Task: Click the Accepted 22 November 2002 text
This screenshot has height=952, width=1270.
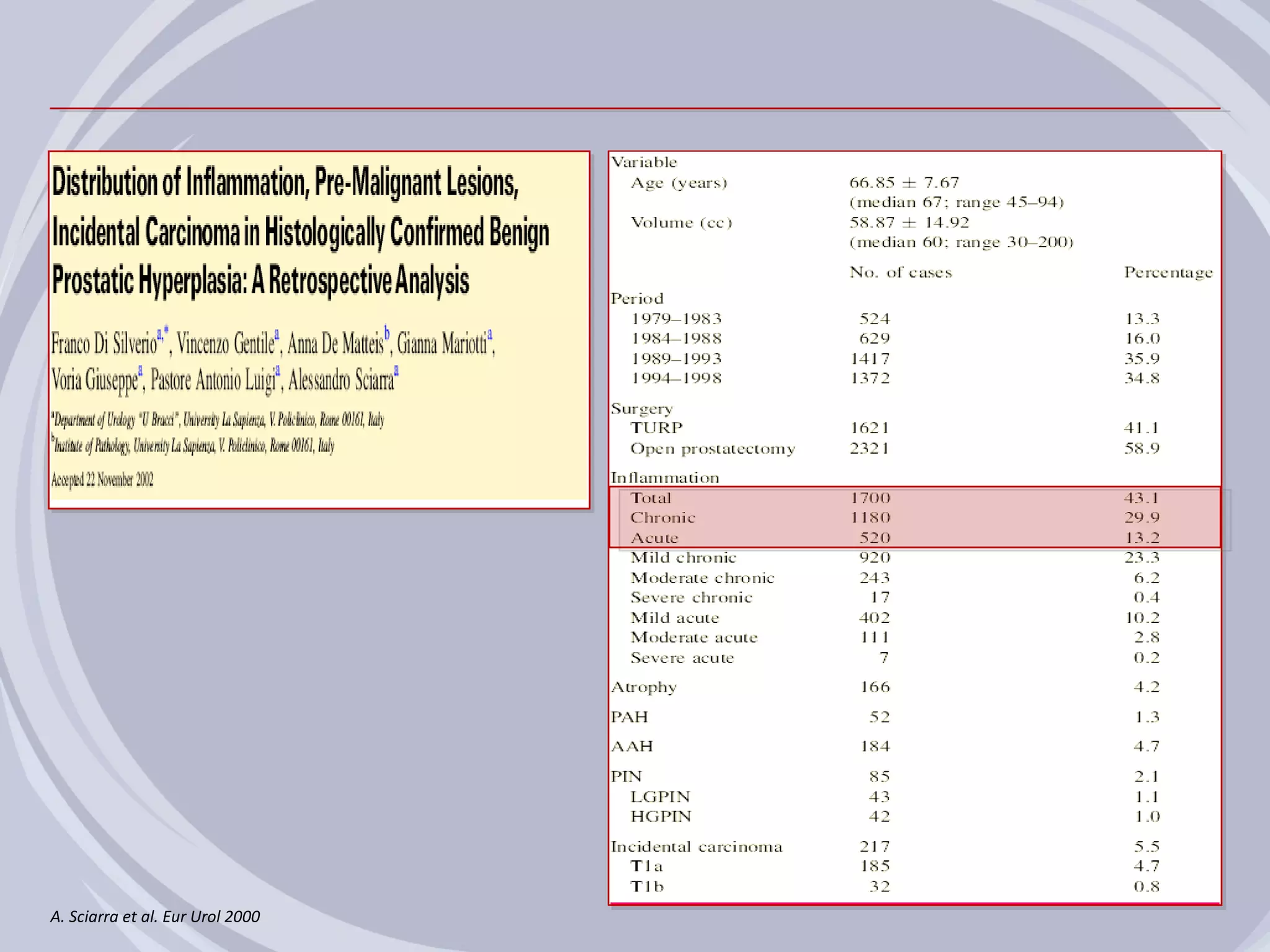Action: 102,480
